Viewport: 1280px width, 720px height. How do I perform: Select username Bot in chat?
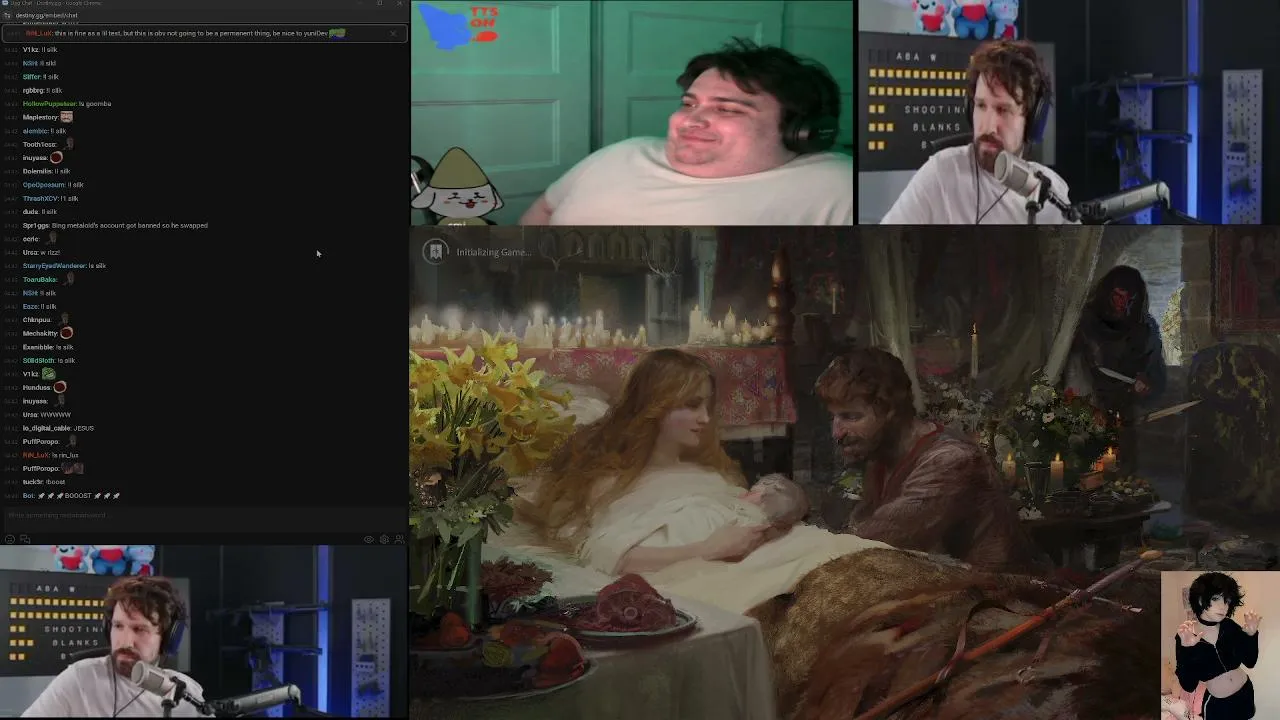[28, 495]
